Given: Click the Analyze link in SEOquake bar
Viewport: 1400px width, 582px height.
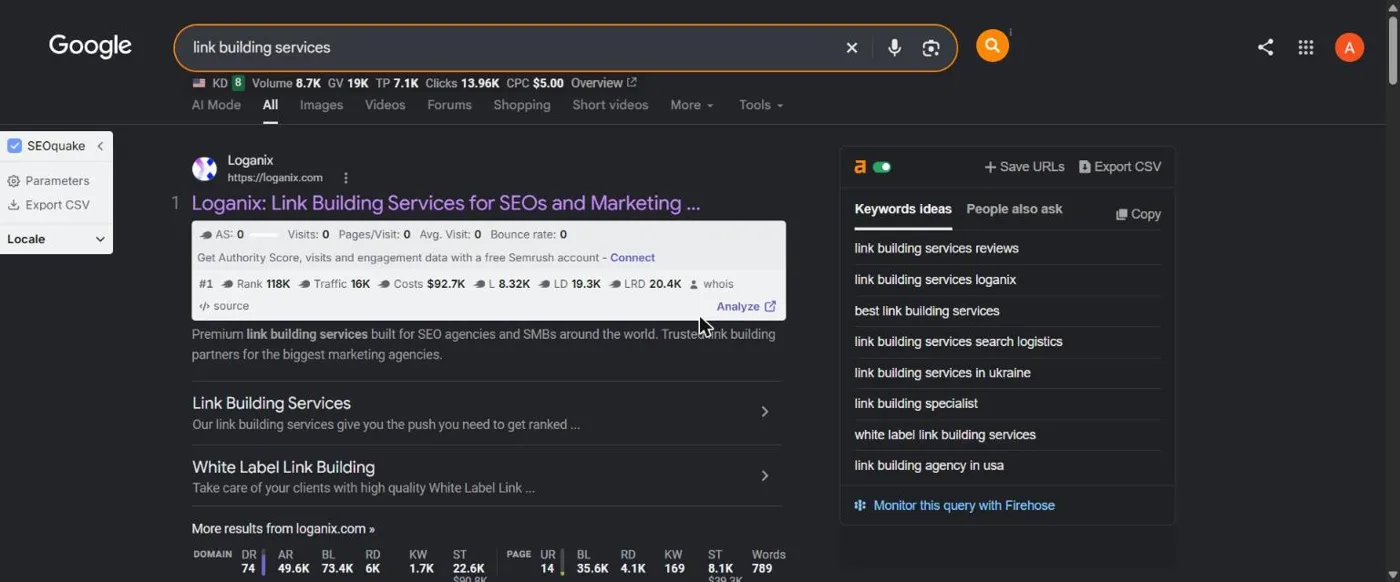Looking at the screenshot, I should tap(746, 307).
